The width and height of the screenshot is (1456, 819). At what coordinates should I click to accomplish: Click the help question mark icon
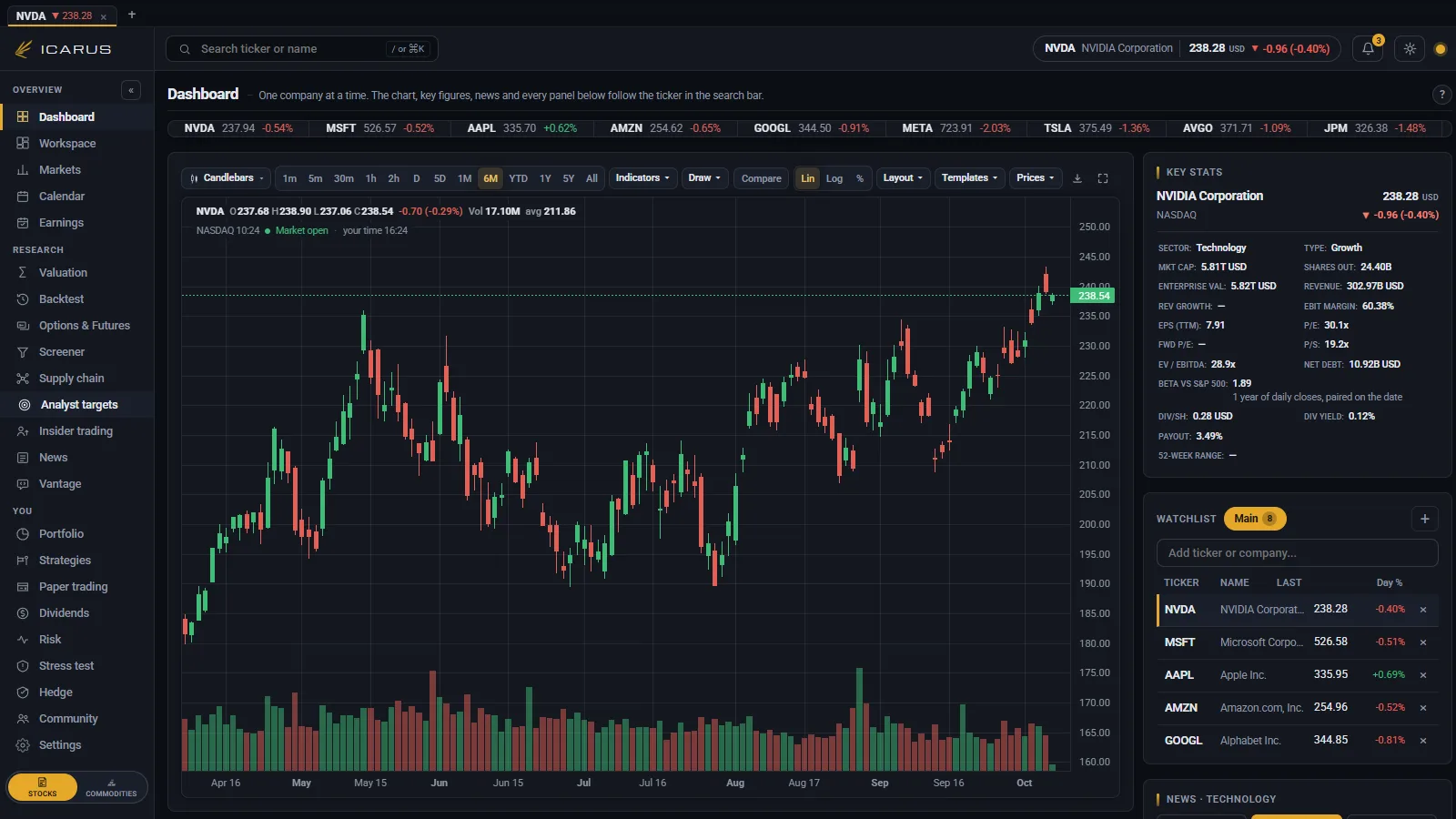tap(1441, 95)
